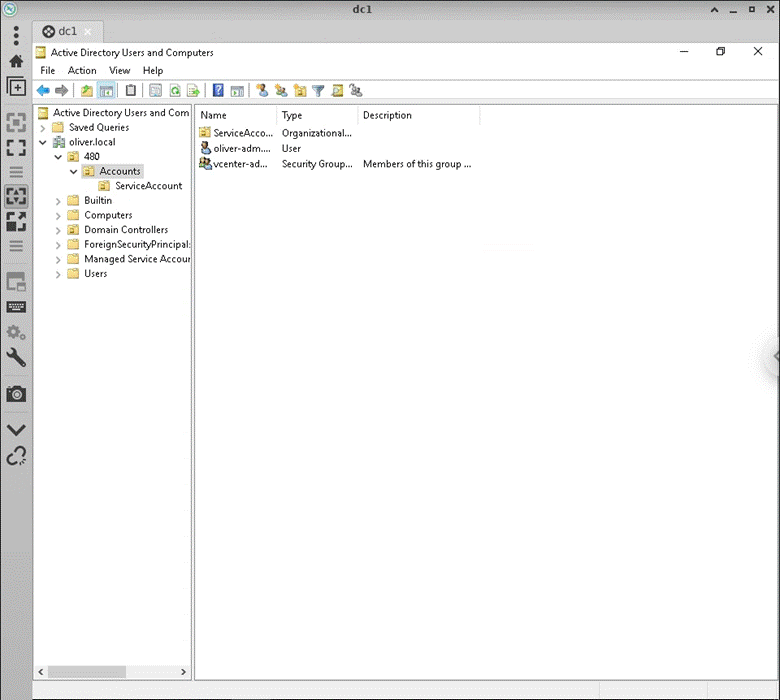Expand the Saved Queries node
The height and width of the screenshot is (700, 780).
click(x=43, y=128)
